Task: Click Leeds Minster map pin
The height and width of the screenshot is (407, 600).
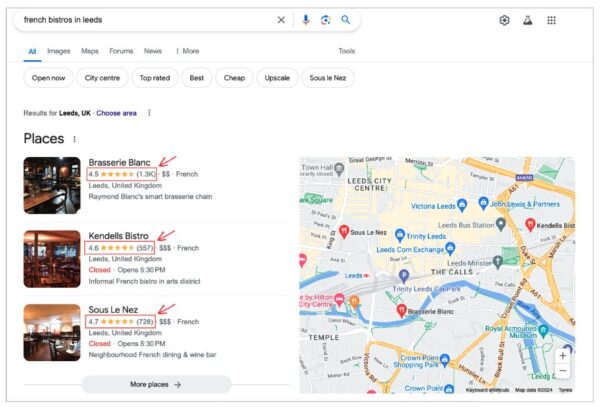Action: click(x=497, y=262)
